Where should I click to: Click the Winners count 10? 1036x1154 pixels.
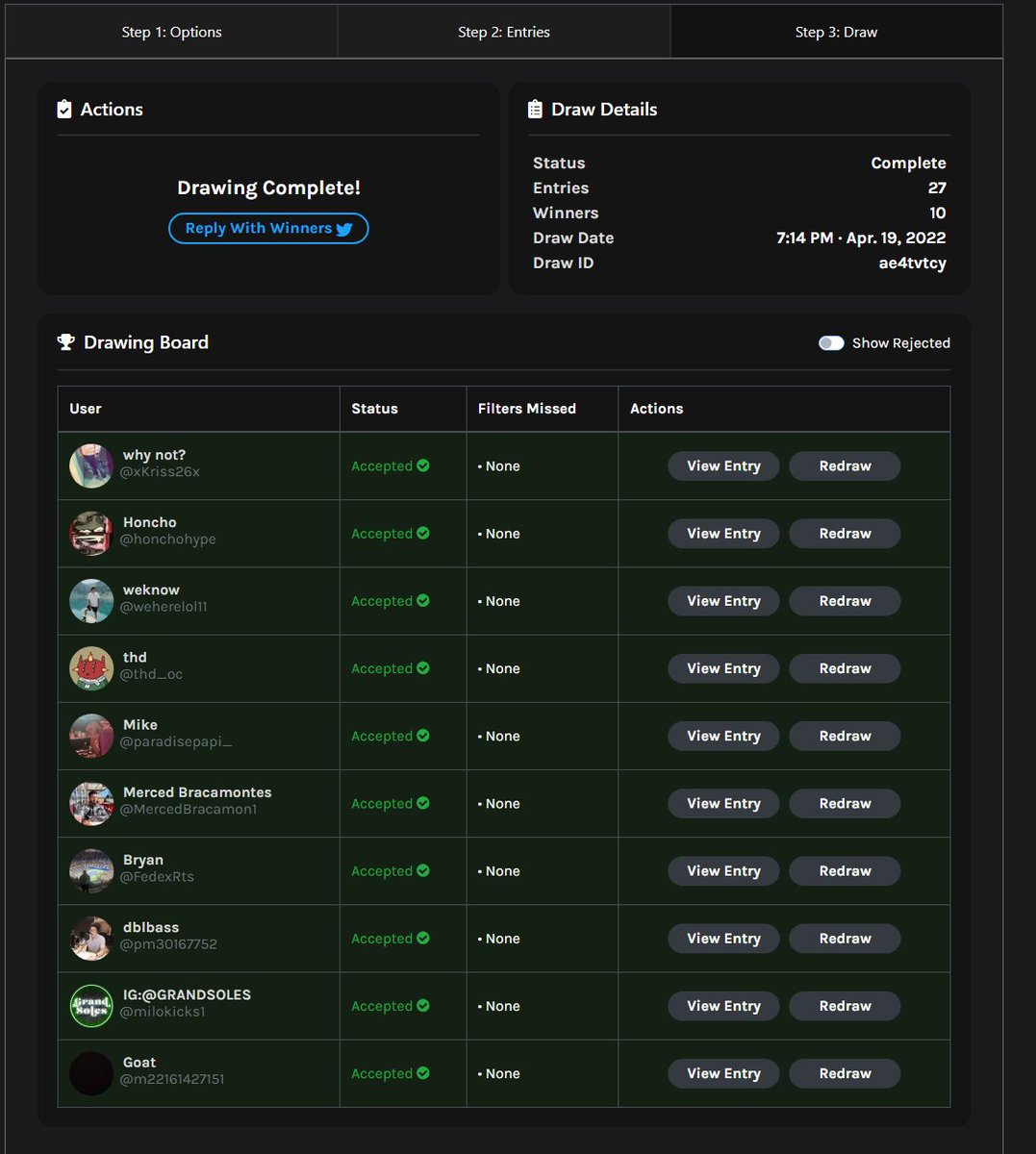[x=937, y=213]
